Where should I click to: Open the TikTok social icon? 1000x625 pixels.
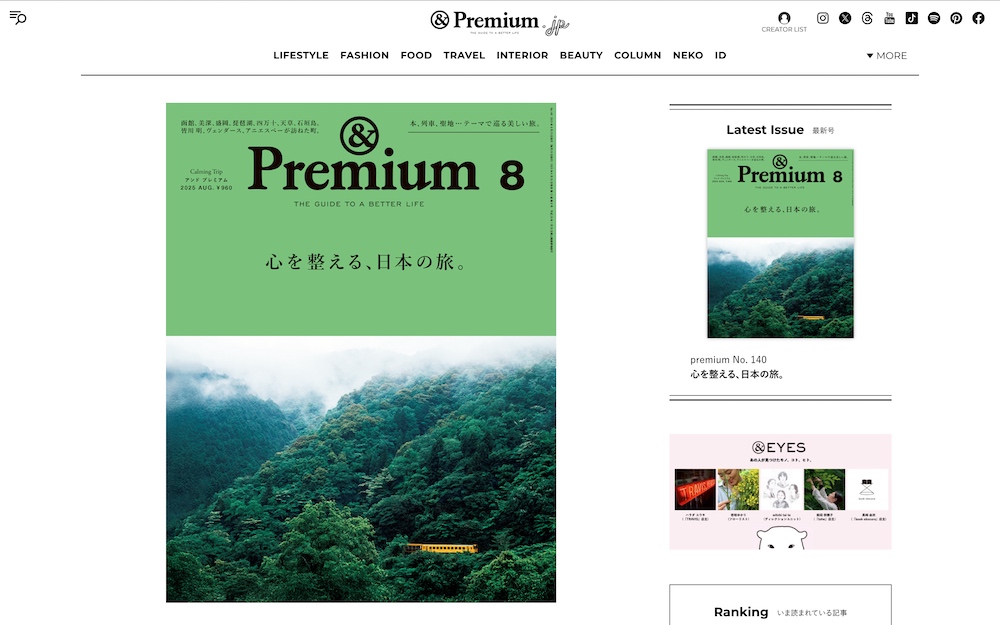click(x=912, y=18)
